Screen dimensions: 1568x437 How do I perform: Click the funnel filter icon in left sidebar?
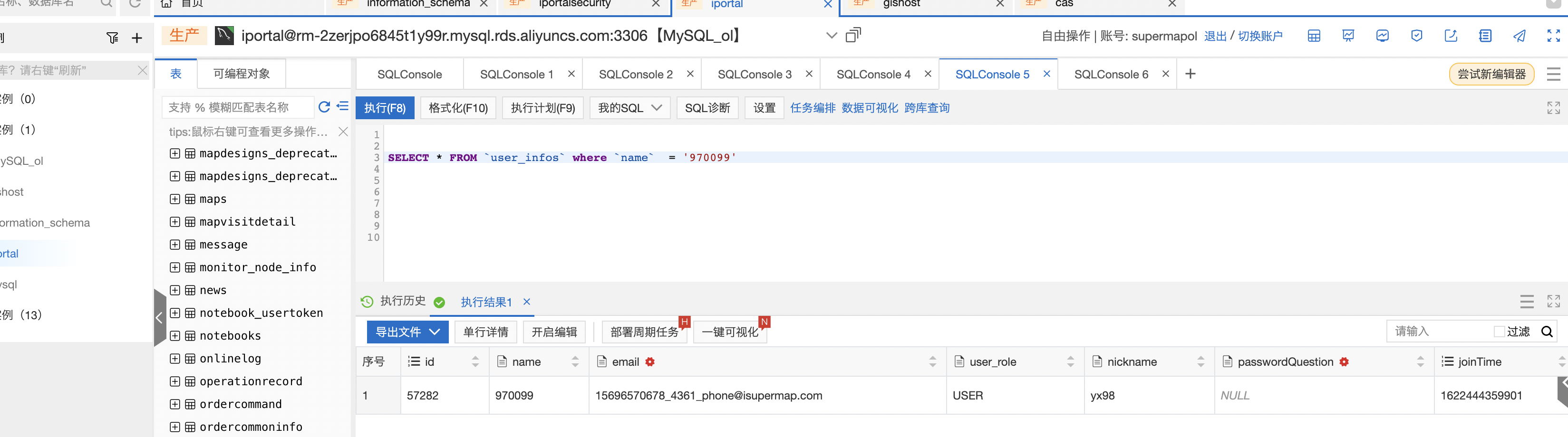112,37
